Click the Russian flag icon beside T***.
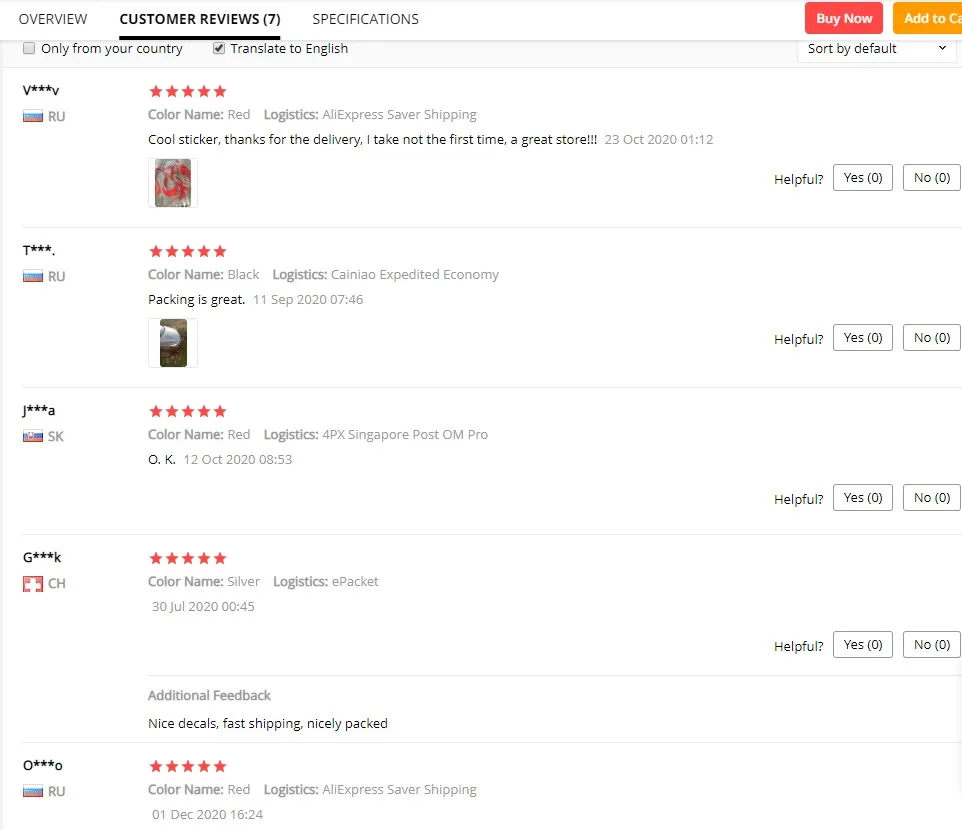This screenshot has height=830, width=962. pyautogui.click(x=33, y=276)
